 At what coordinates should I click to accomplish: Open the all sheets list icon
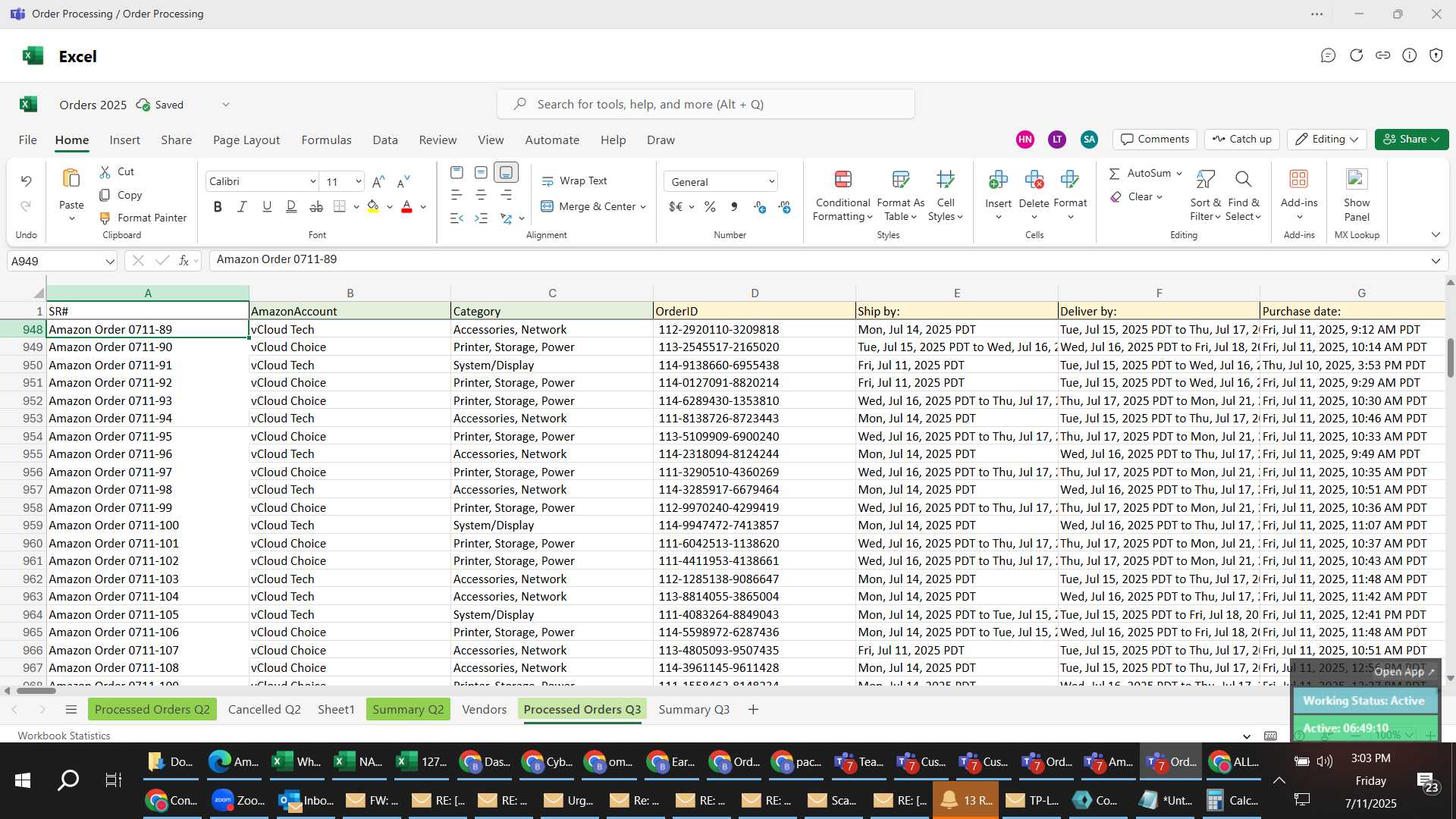coord(71,710)
